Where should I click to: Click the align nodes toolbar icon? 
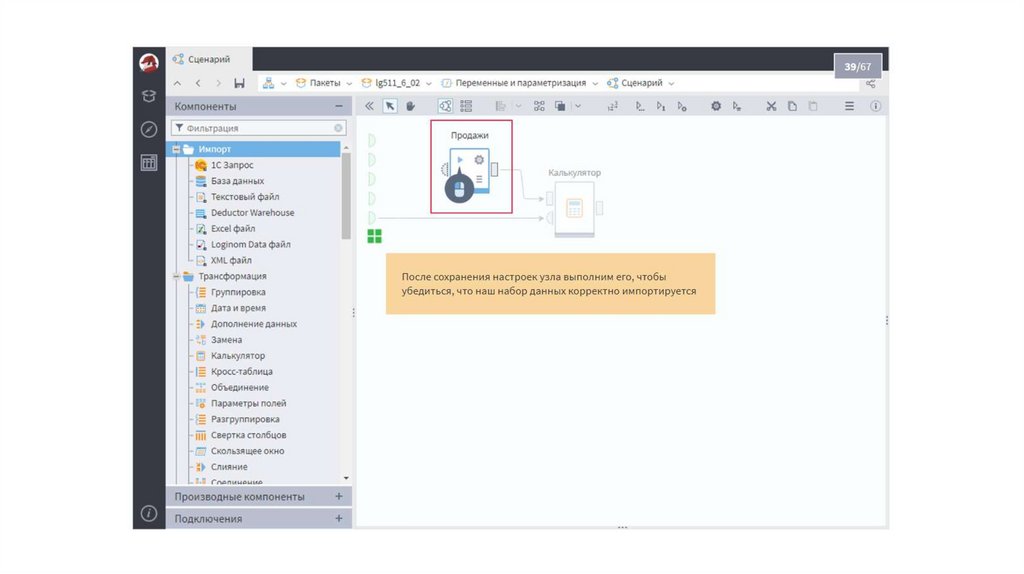(500, 106)
